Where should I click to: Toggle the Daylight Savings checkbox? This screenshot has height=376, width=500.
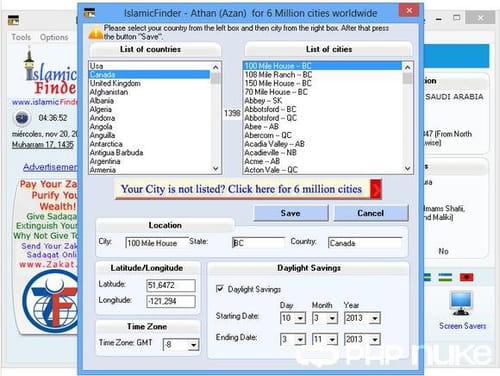pyautogui.click(x=220, y=289)
